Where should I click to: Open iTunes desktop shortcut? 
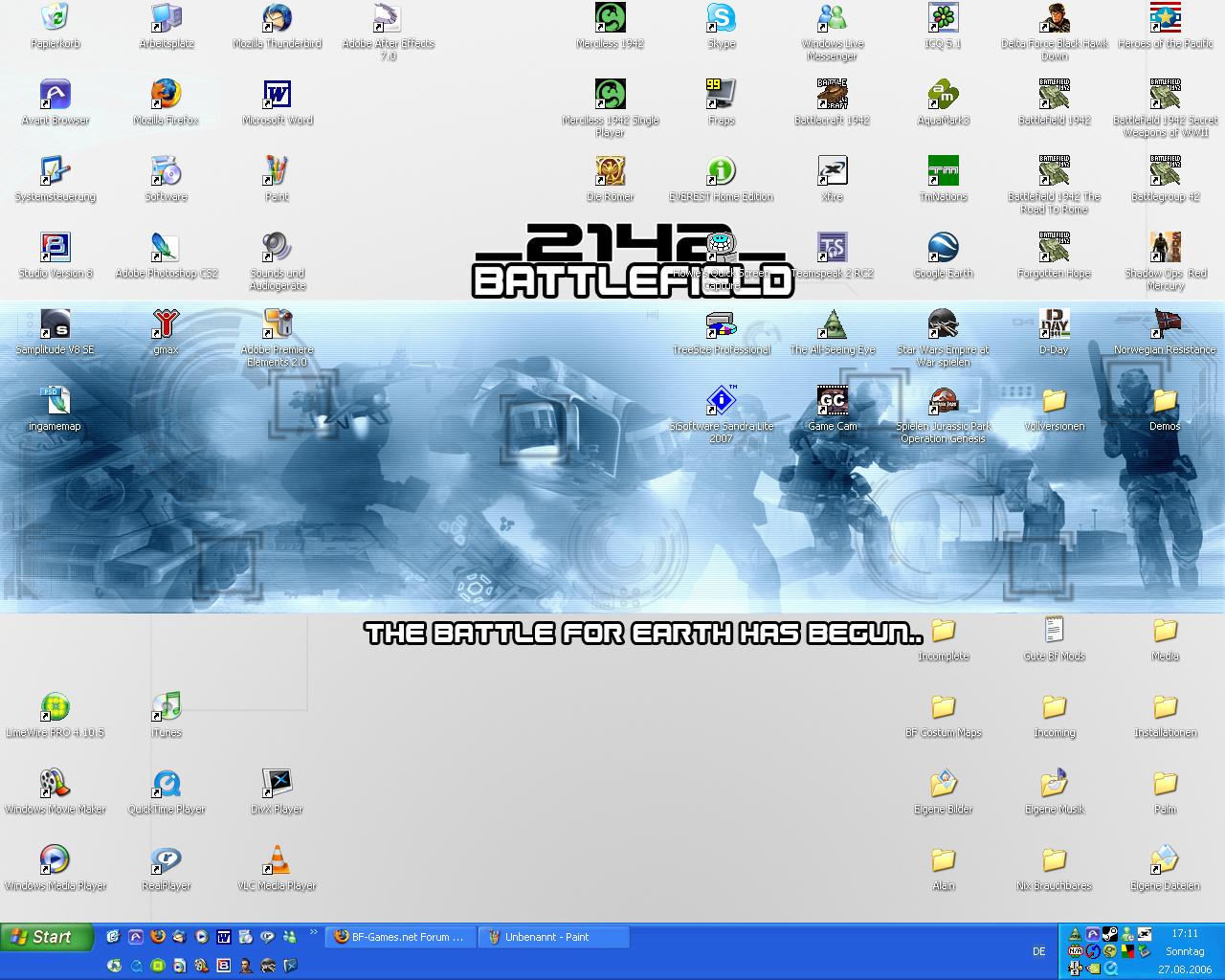tap(167, 706)
